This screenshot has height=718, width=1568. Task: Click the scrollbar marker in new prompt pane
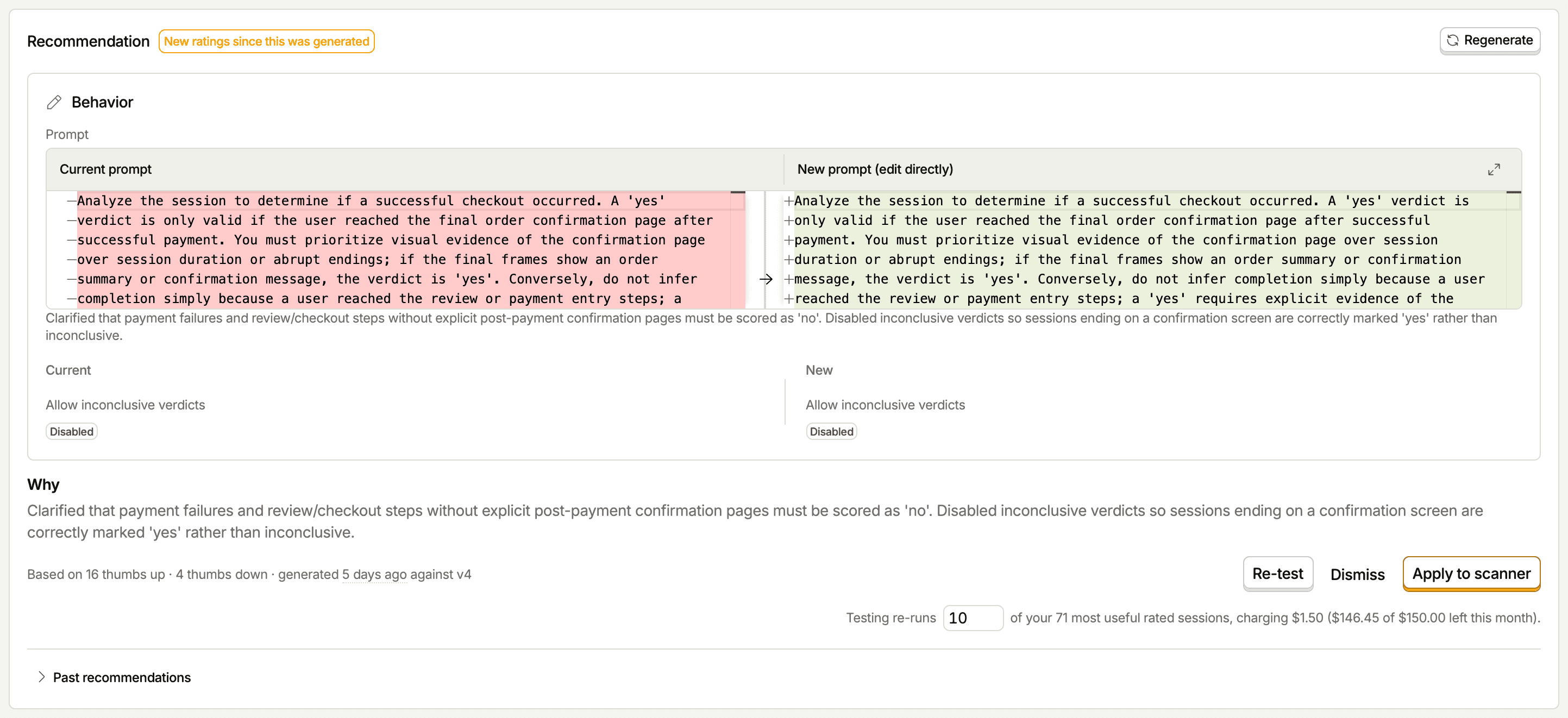[1513, 192]
